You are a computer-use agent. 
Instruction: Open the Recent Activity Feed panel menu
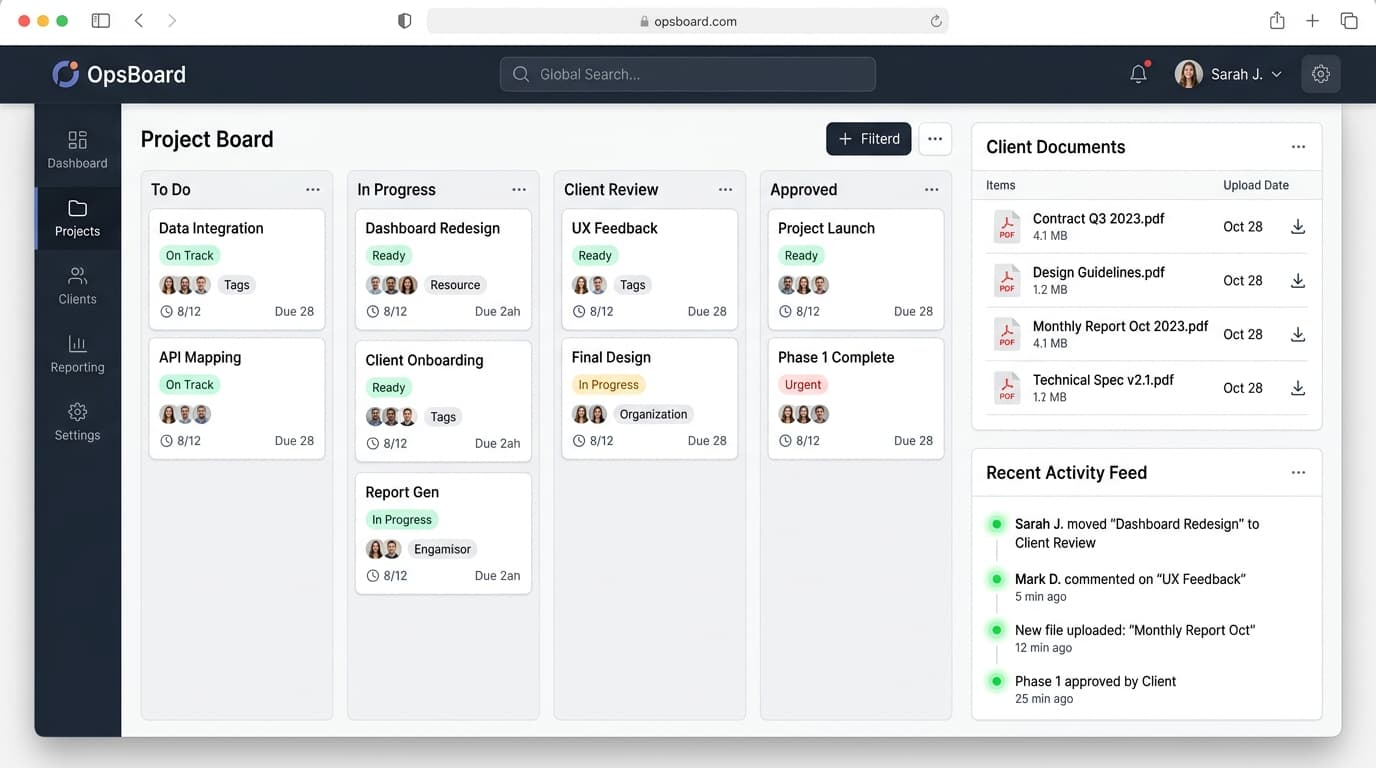coord(1298,473)
